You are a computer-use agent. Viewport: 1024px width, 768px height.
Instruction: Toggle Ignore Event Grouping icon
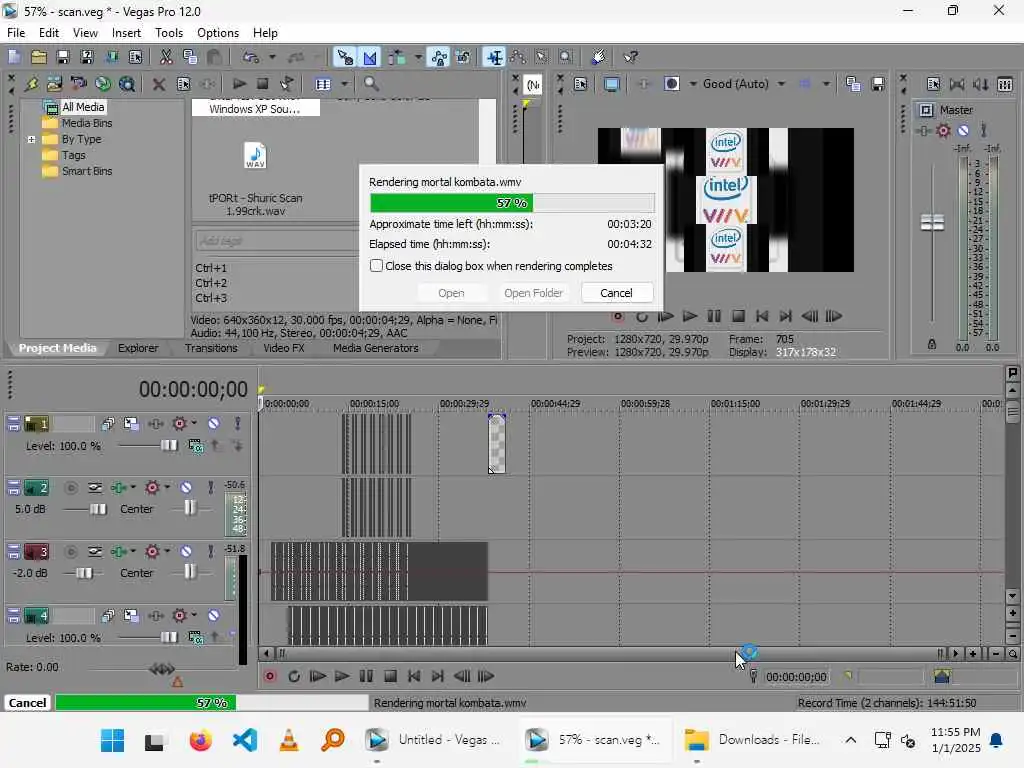(463, 57)
